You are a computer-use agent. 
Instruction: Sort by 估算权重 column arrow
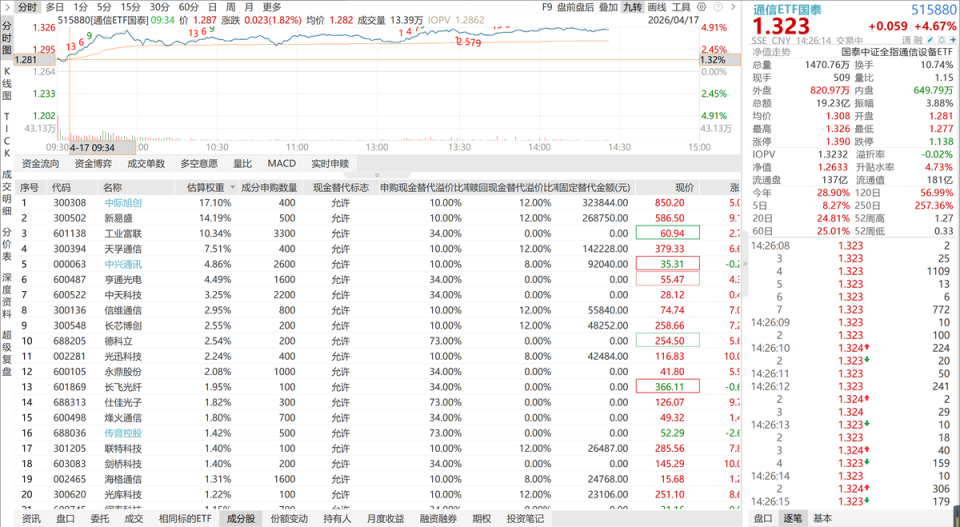tap(234, 187)
